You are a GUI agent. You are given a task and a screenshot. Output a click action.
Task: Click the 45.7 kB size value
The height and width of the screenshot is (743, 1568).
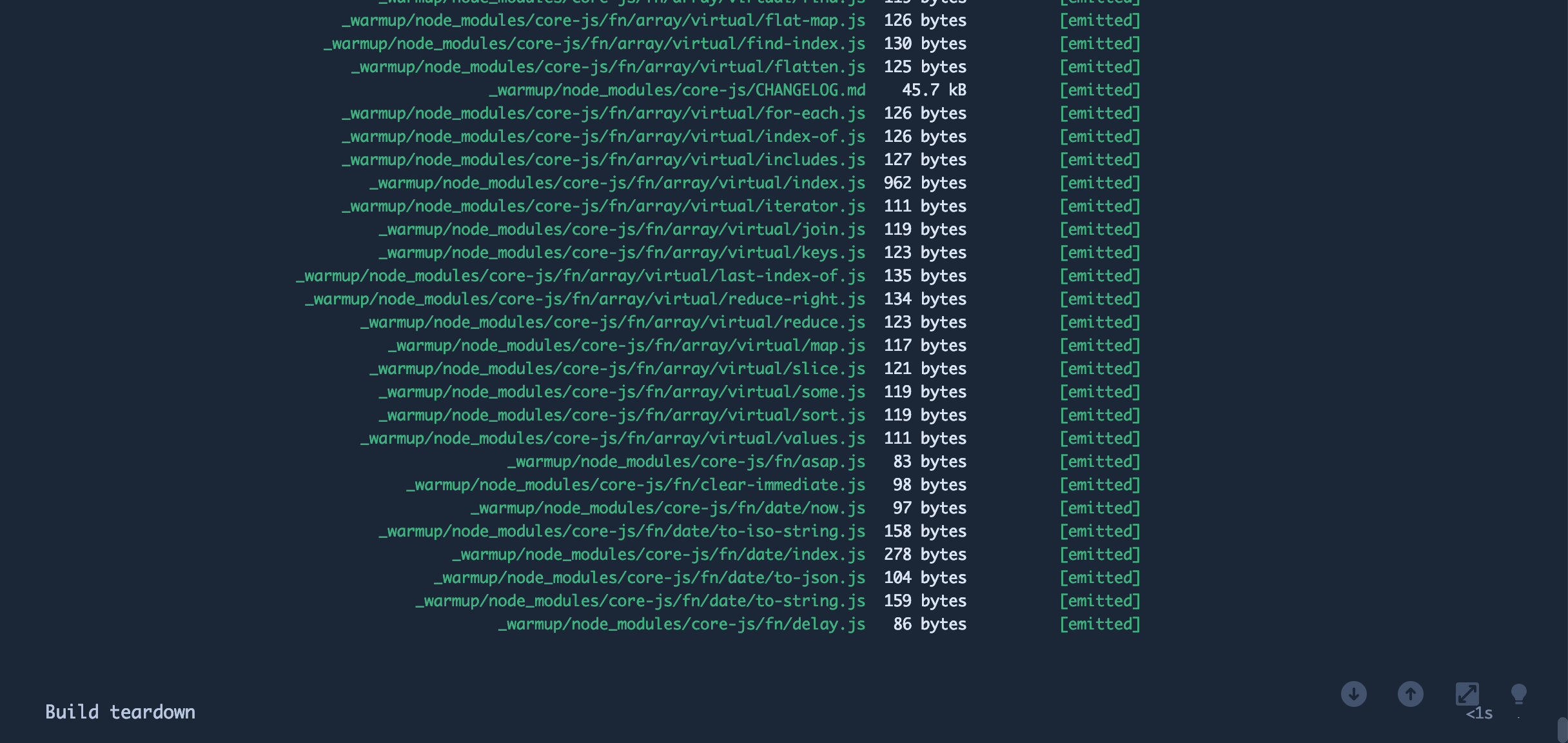pyautogui.click(x=934, y=90)
